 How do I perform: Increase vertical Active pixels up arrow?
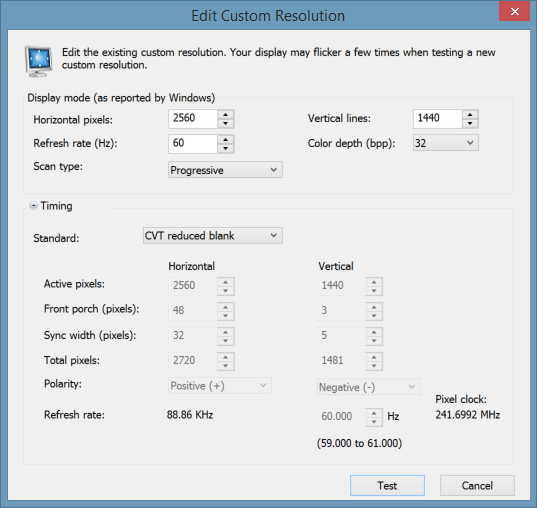pos(374,282)
